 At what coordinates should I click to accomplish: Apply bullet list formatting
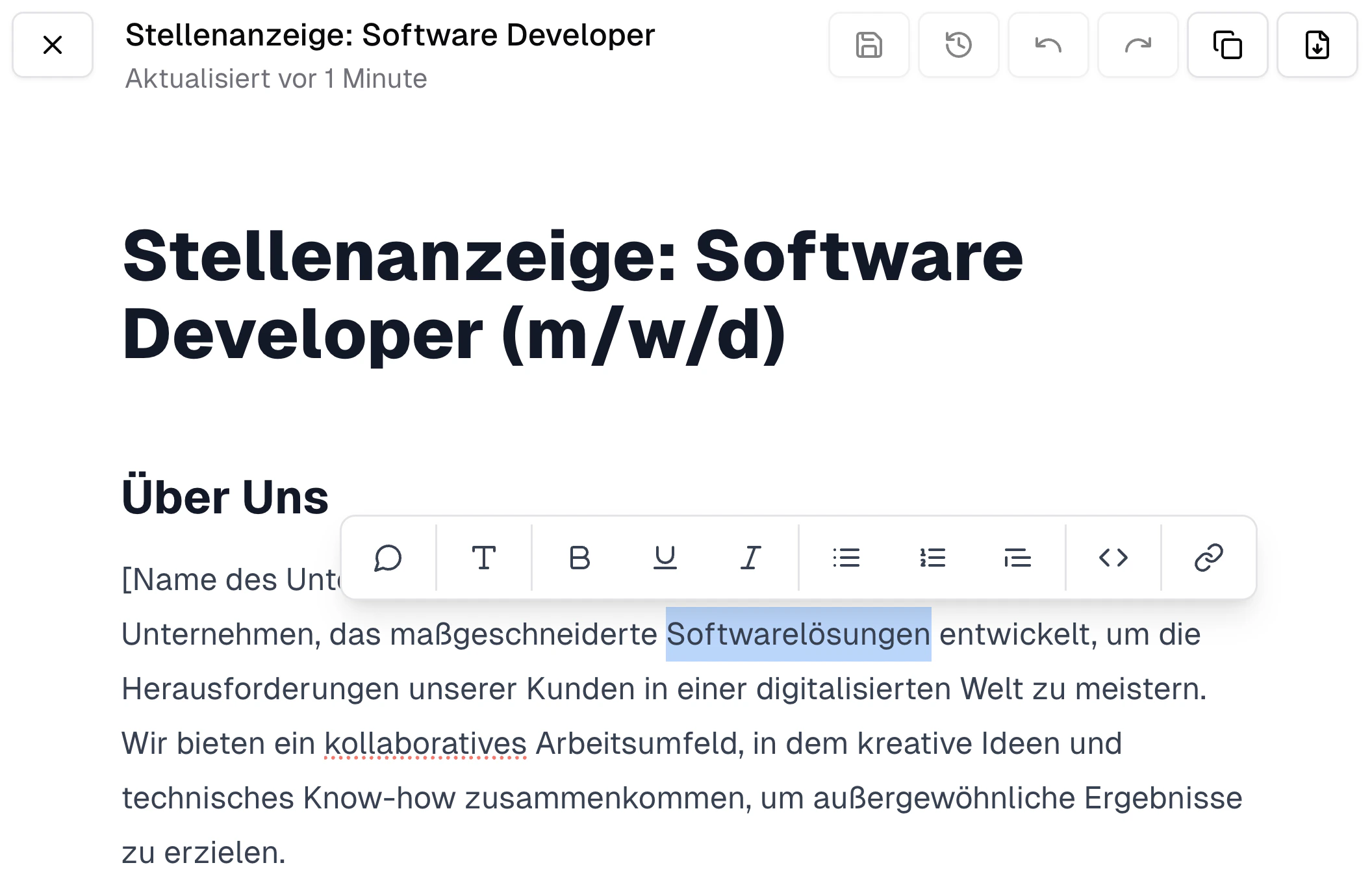(x=847, y=558)
